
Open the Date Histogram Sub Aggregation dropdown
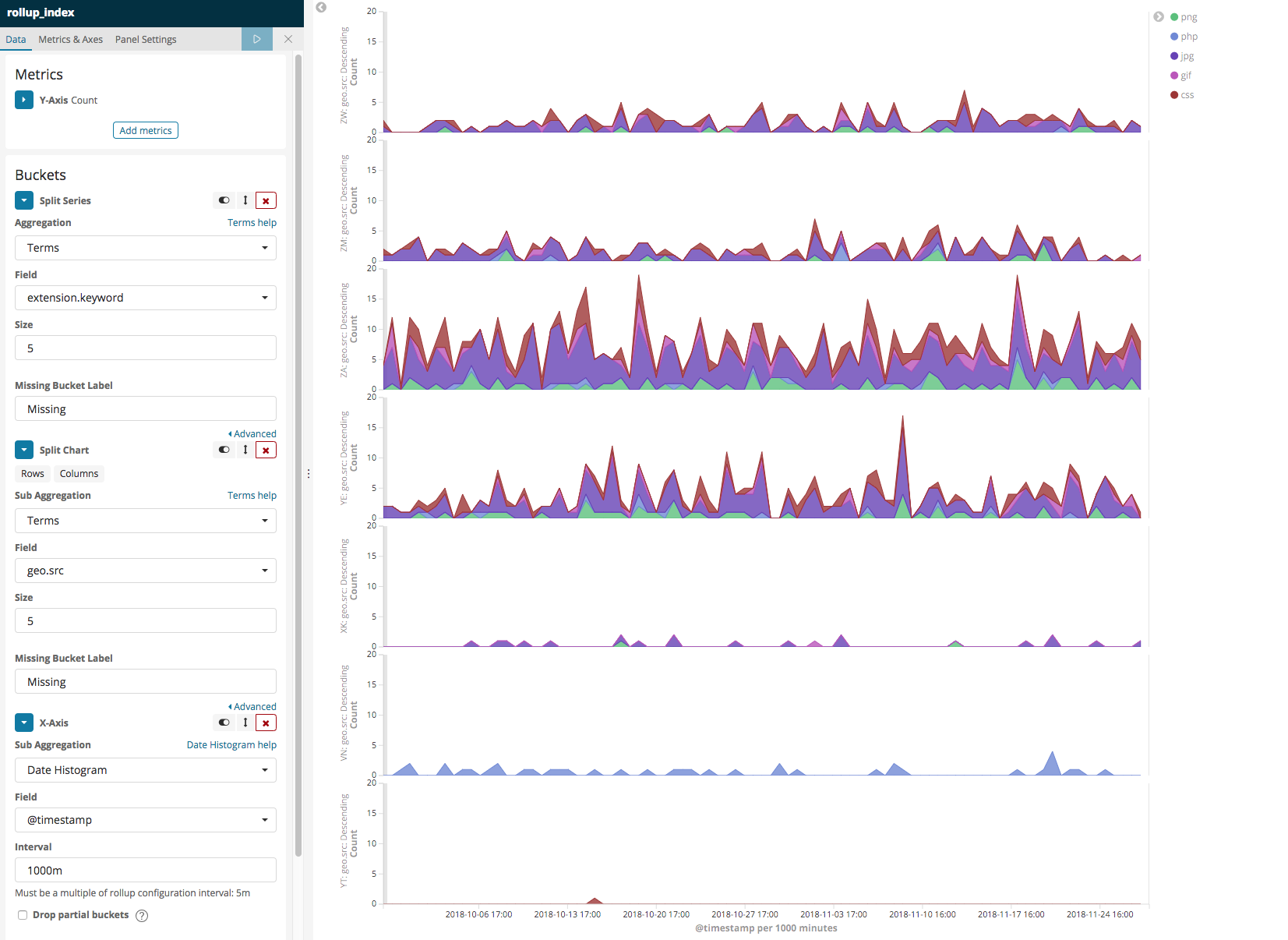(x=145, y=770)
